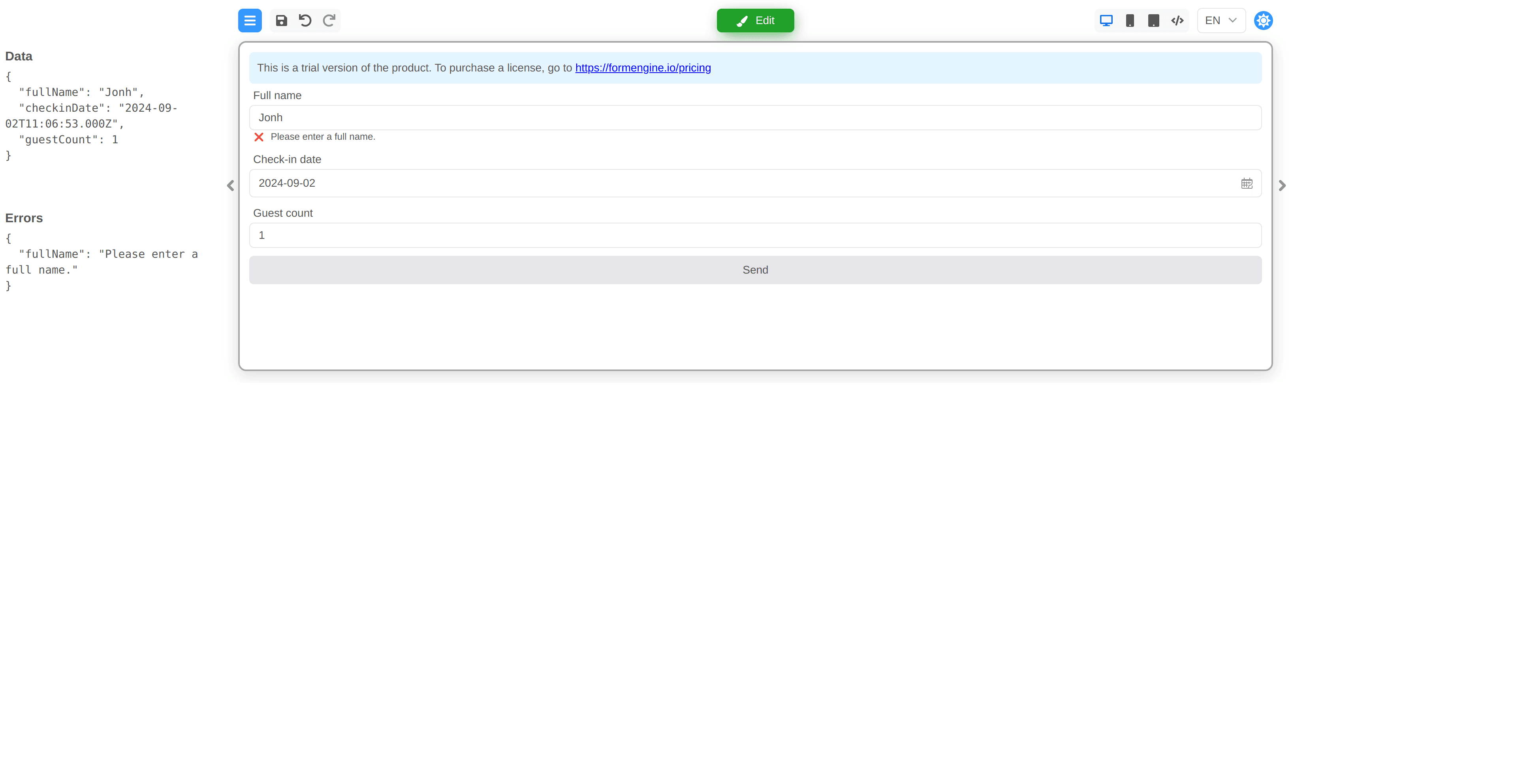The width and height of the screenshot is (1514, 784).
Task: Collapse the left panel with the chevron
Action: point(230,186)
